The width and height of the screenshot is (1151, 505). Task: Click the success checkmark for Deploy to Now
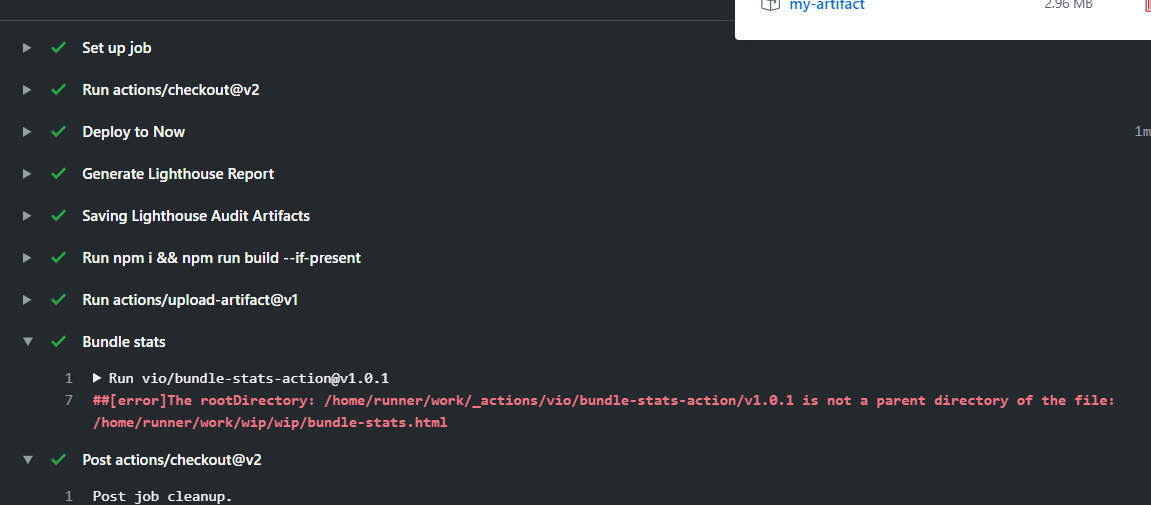tap(59, 132)
